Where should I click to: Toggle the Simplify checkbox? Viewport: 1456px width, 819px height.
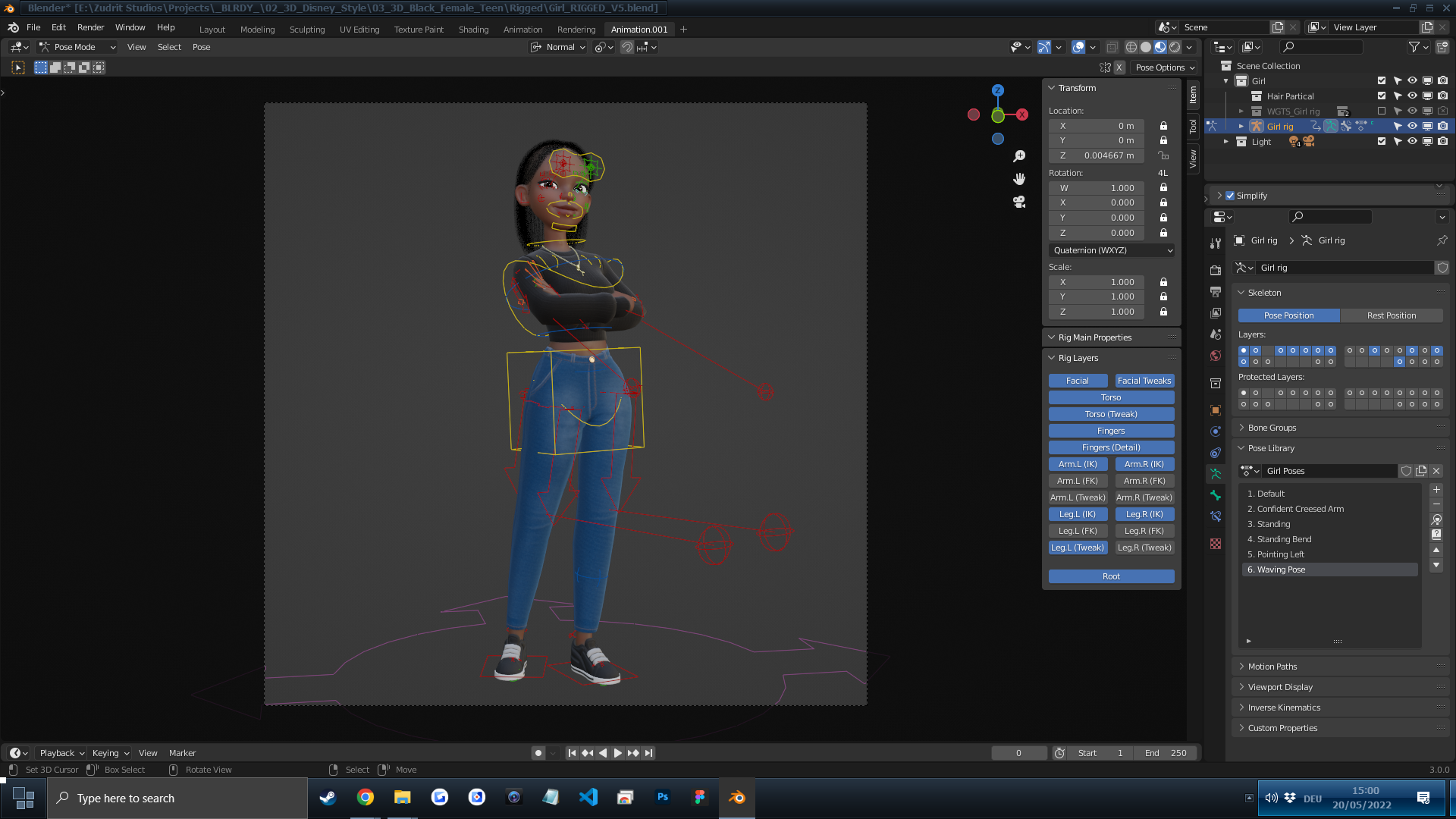click(x=1230, y=196)
